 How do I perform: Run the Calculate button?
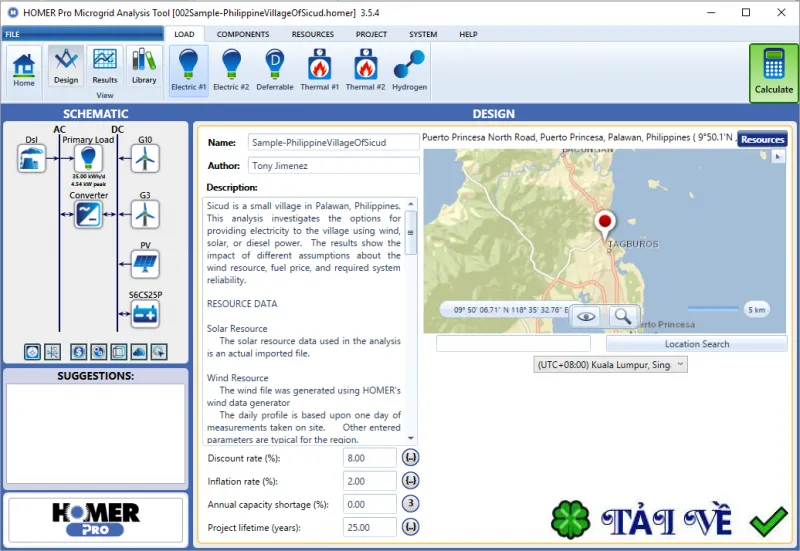[773, 73]
